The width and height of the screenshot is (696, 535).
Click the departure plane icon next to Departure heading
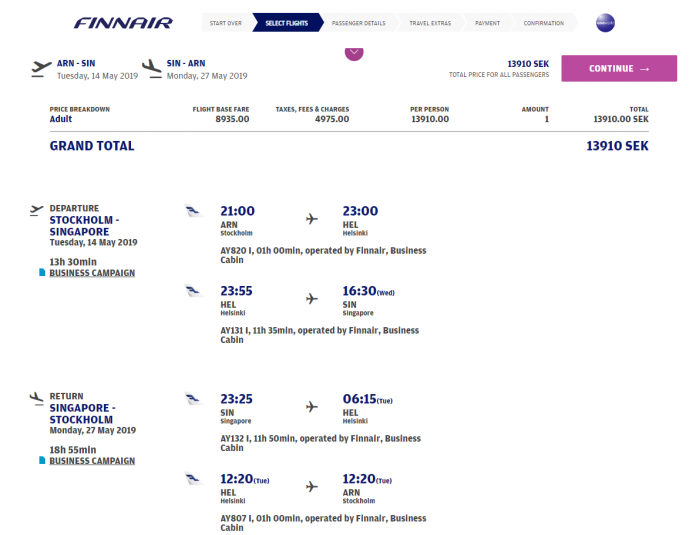coord(36,210)
